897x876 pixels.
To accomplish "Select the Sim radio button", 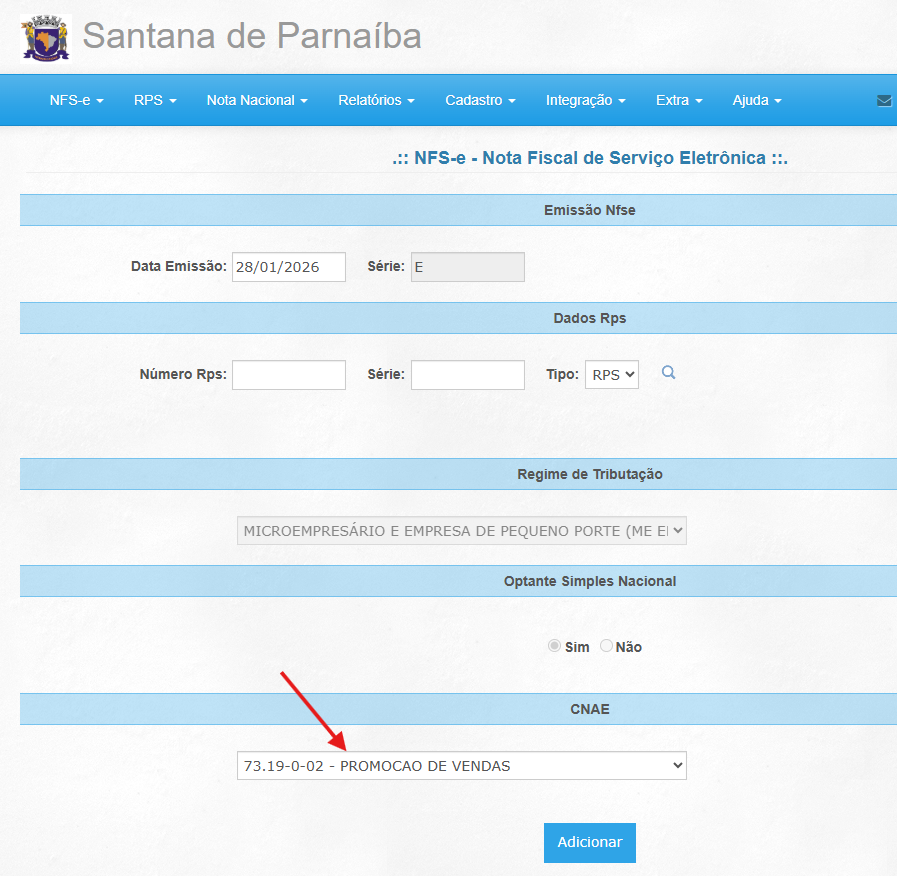I will point(554,646).
